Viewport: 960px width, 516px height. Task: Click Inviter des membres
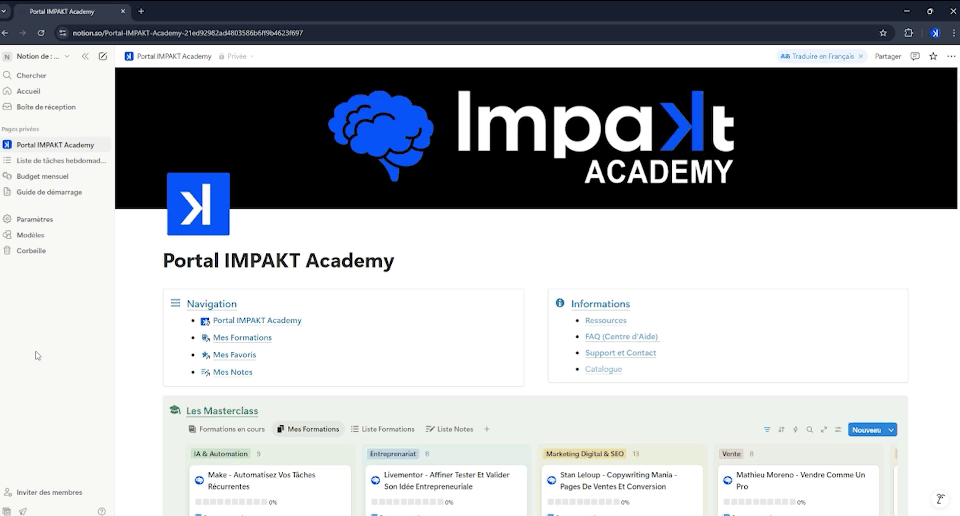[x=49, y=493]
